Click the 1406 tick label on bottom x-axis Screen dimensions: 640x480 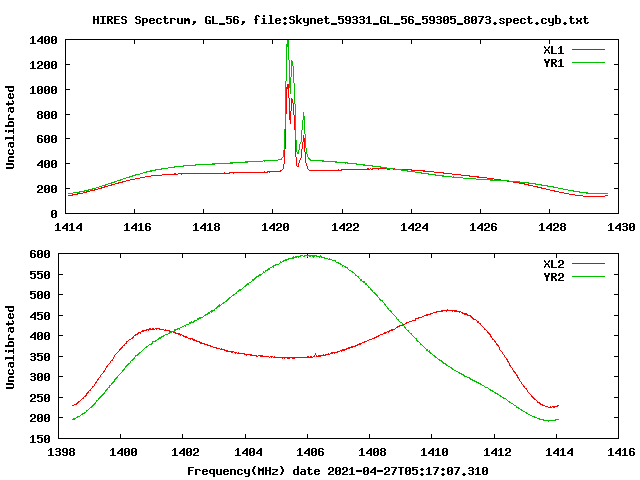(x=310, y=452)
